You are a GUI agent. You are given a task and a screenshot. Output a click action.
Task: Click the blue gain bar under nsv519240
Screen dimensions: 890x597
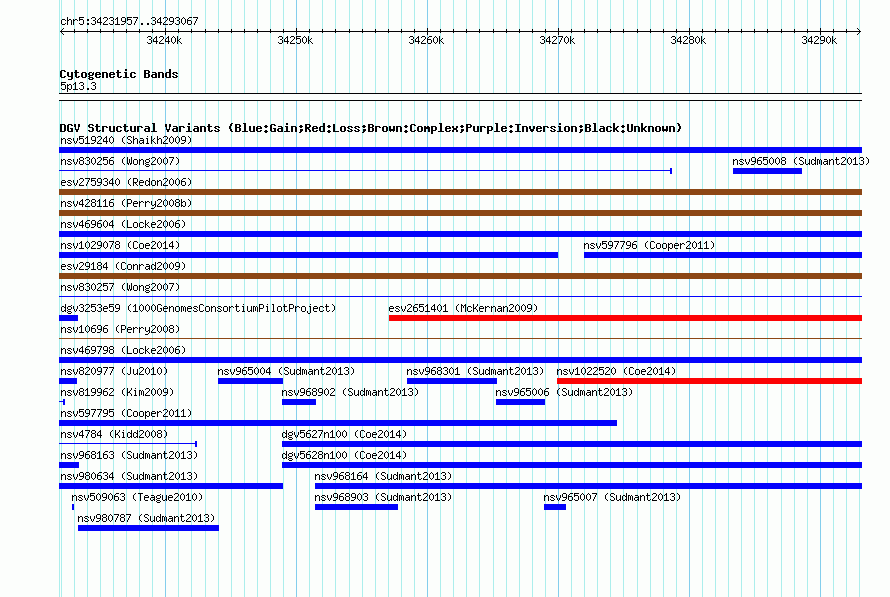(460, 150)
